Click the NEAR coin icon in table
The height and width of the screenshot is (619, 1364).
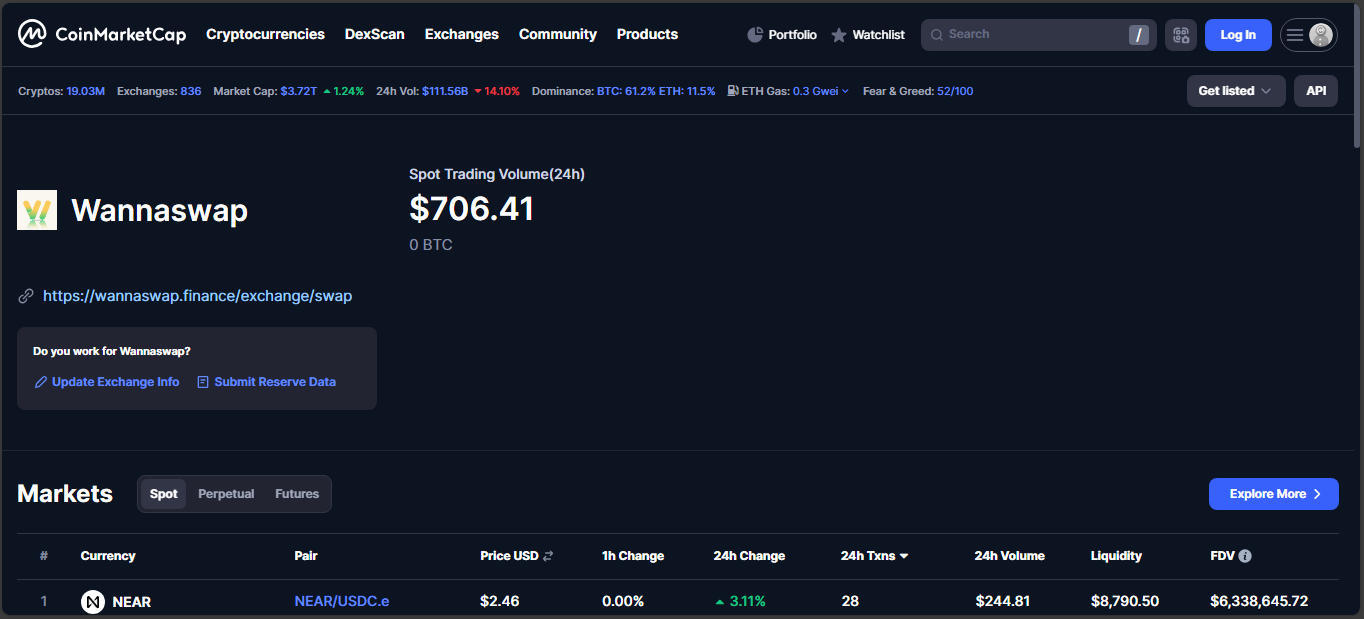[93, 602]
